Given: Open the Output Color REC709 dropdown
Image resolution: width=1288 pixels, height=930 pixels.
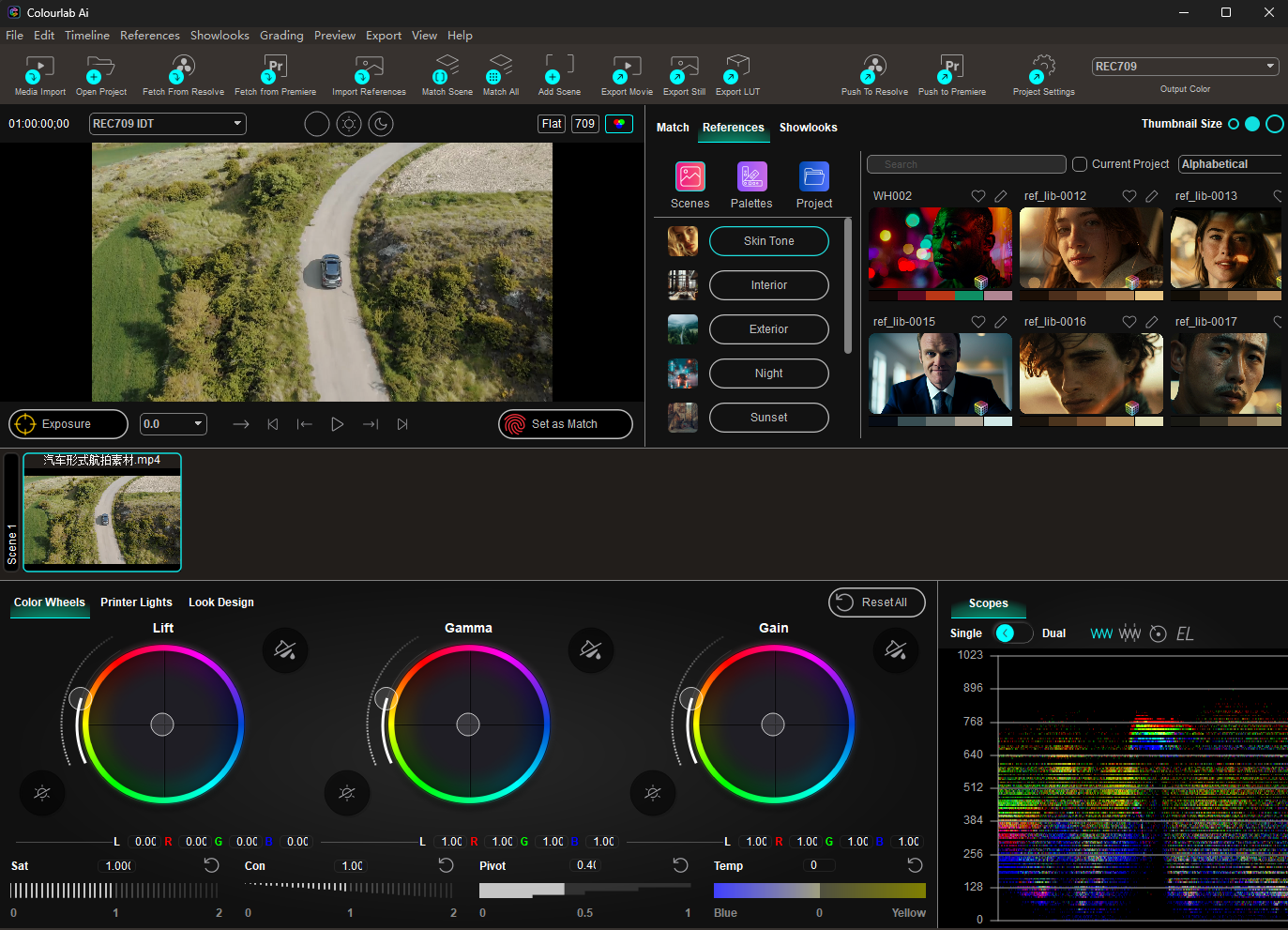Looking at the screenshot, I should coord(1186,67).
